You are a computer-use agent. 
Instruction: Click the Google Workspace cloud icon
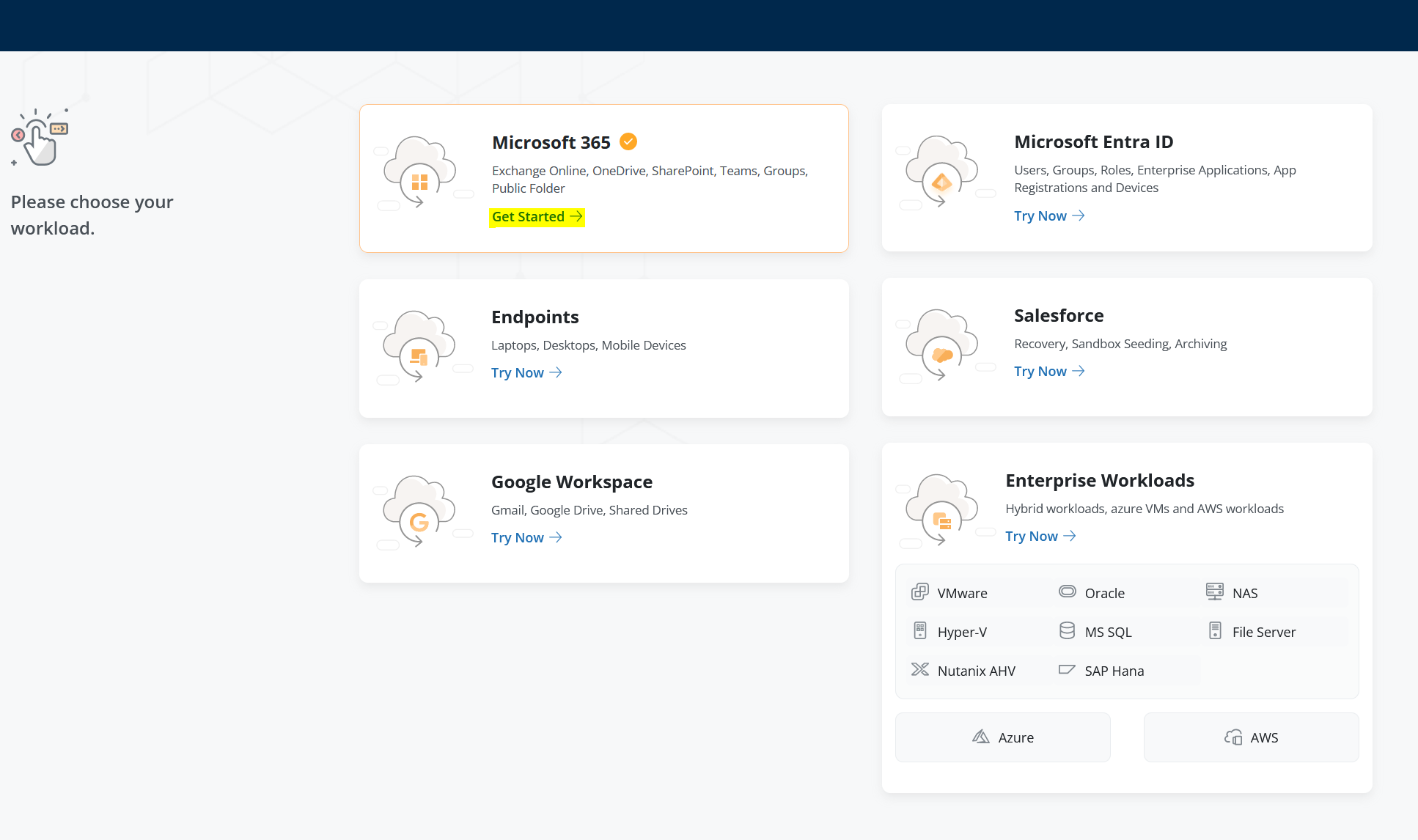coord(419,511)
